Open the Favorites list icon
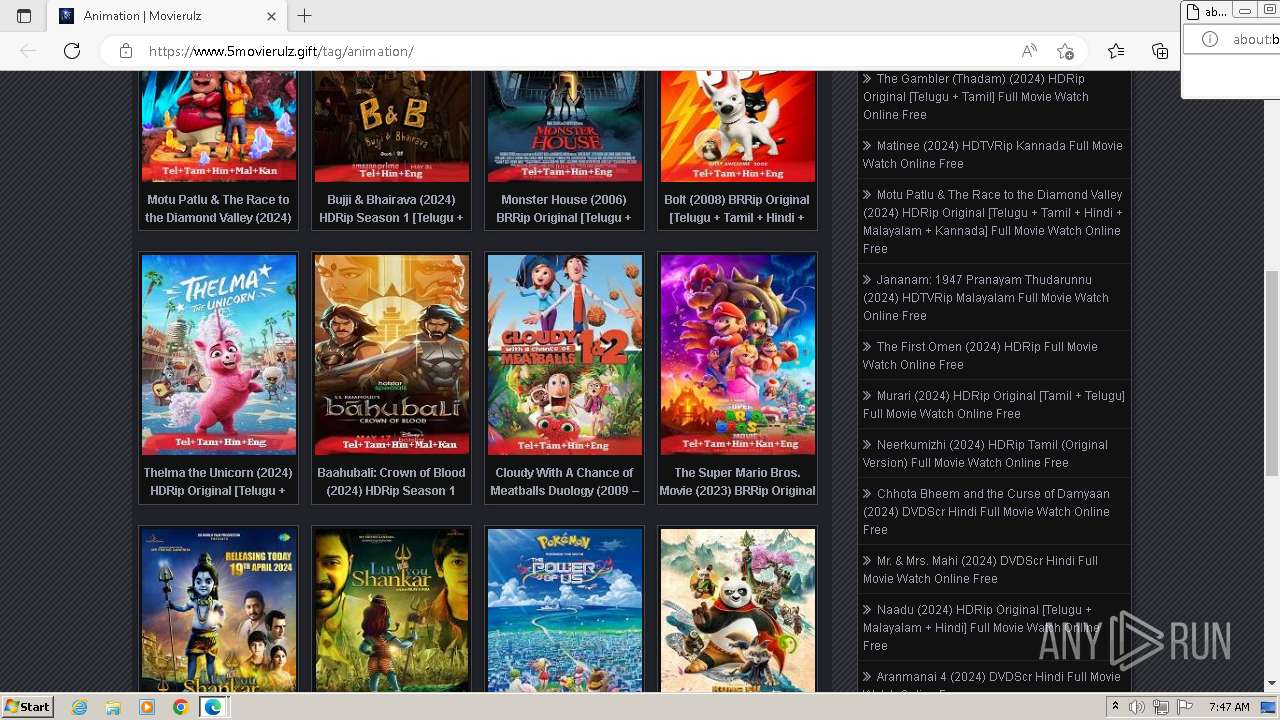The height and width of the screenshot is (720, 1280). 1116,51
